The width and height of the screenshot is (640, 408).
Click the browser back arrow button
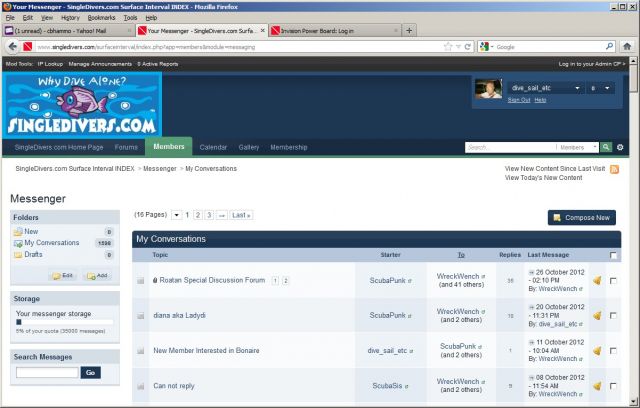13,47
